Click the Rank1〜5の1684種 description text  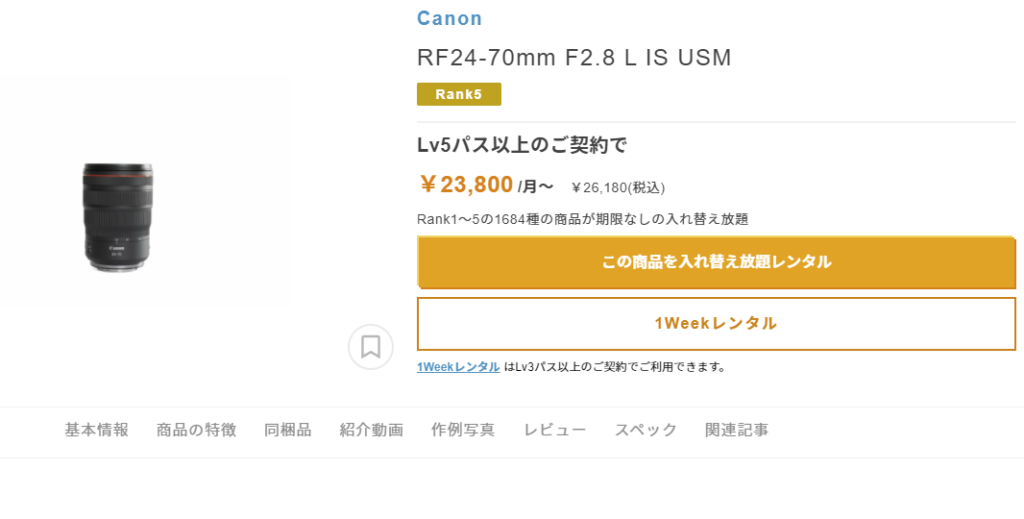click(x=583, y=219)
